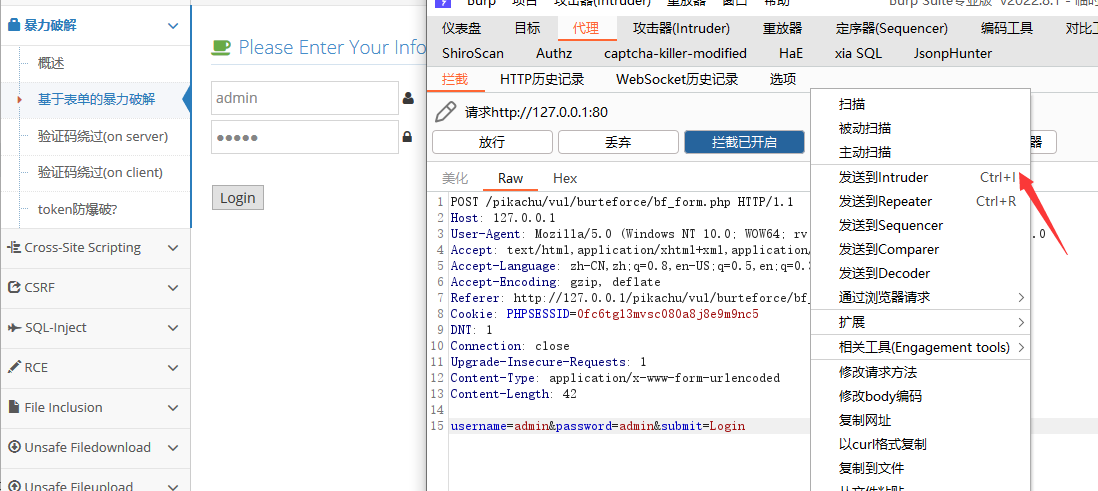Open 验证码绕过(on client) item

pos(100,172)
